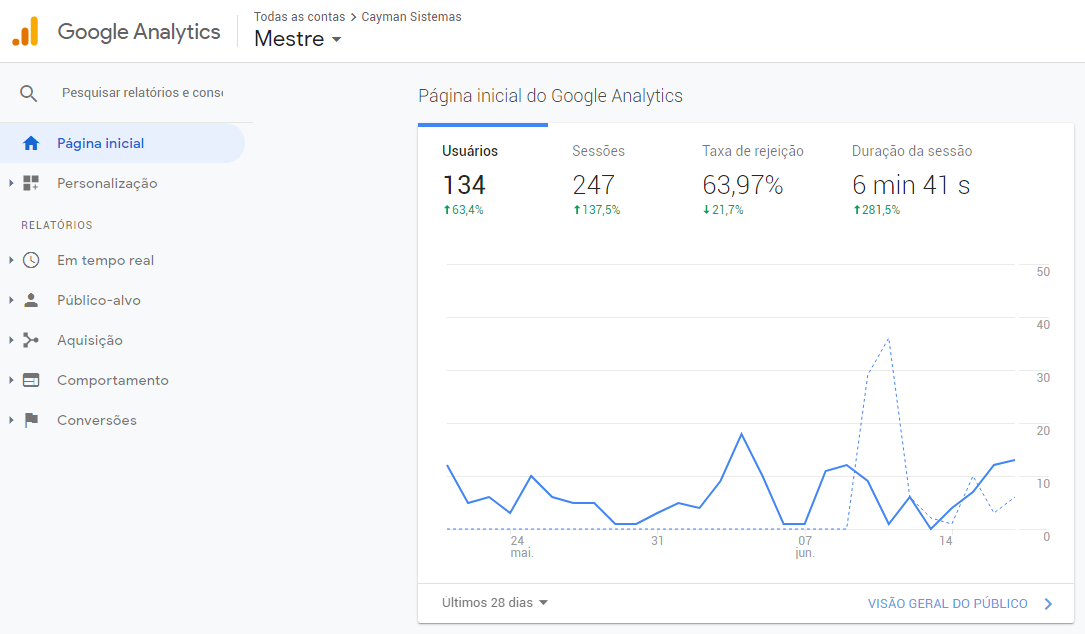Click the Google Analytics logo icon
This screenshot has height=634, width=1085.
[26, 32]
